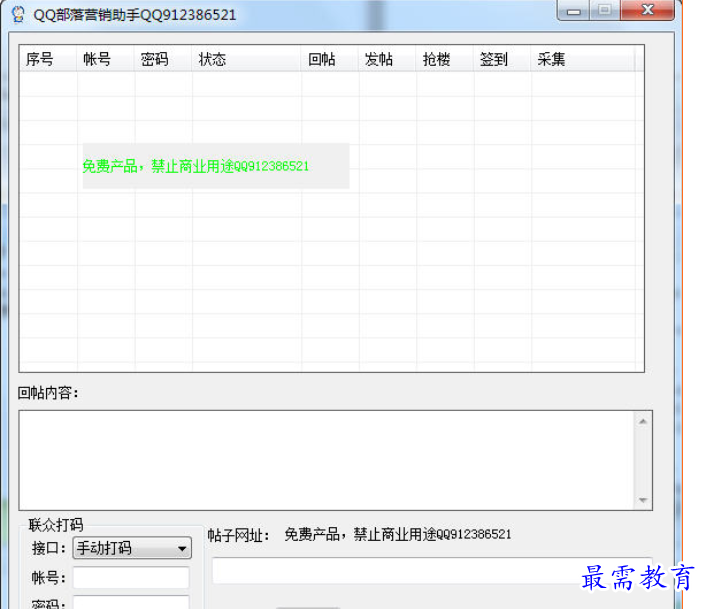
Task: Click the 回帖 column header
Action: click(x=330, y=59)
